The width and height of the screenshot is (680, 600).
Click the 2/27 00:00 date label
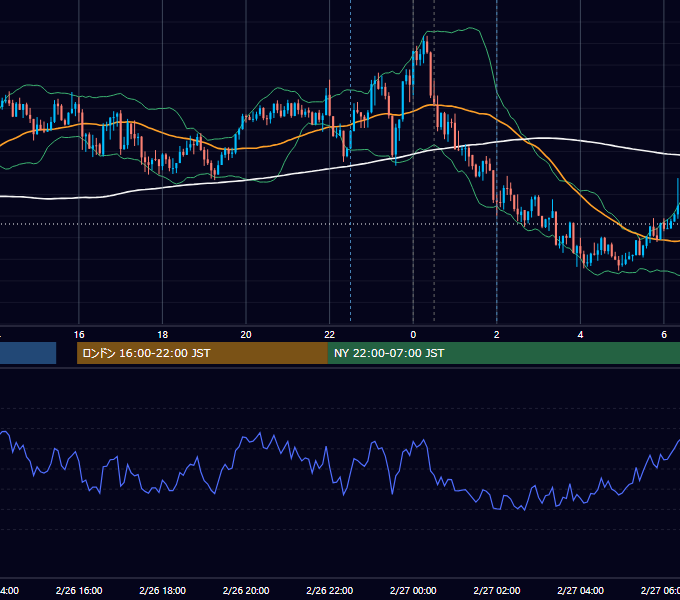click(413, 590)
